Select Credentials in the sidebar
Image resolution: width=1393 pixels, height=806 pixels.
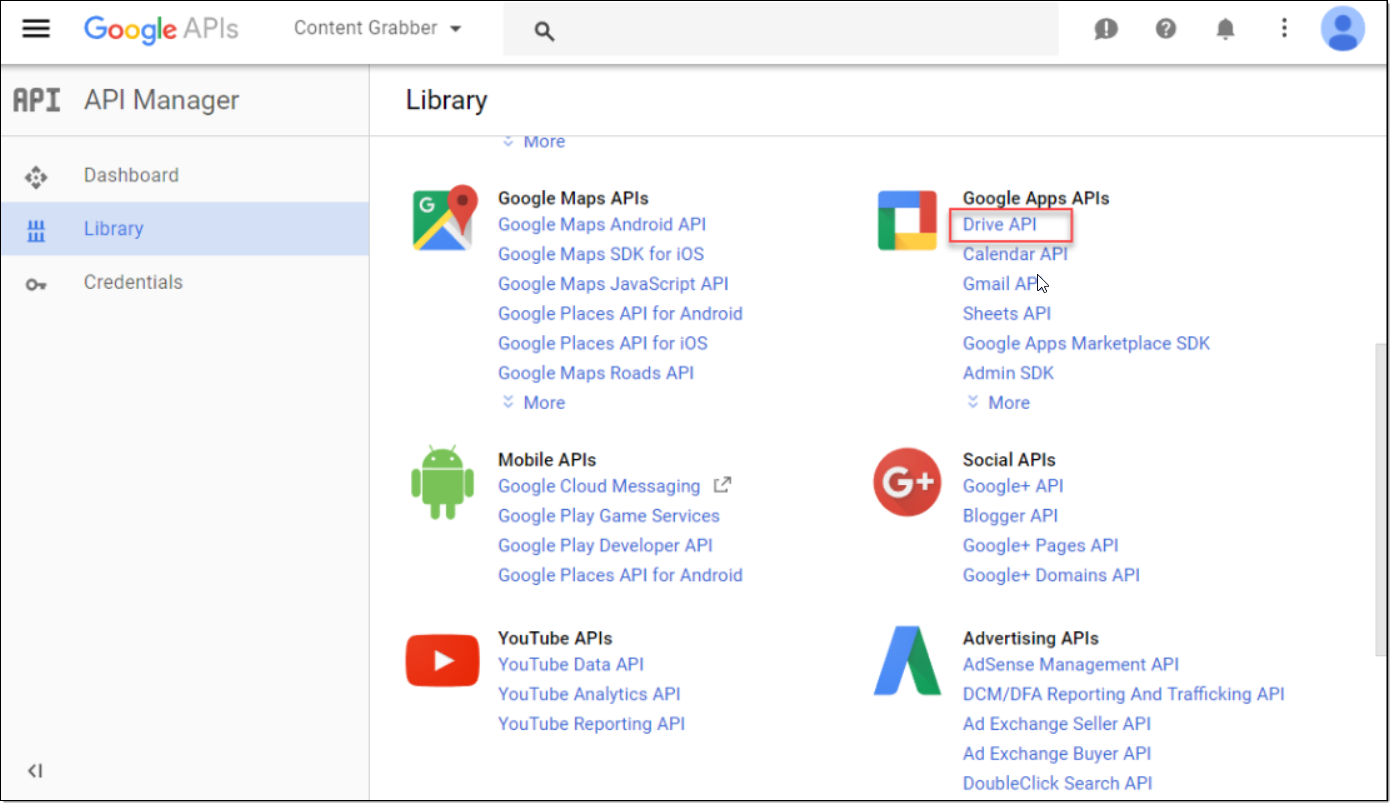pyautogui.click(x=133, y=282)
